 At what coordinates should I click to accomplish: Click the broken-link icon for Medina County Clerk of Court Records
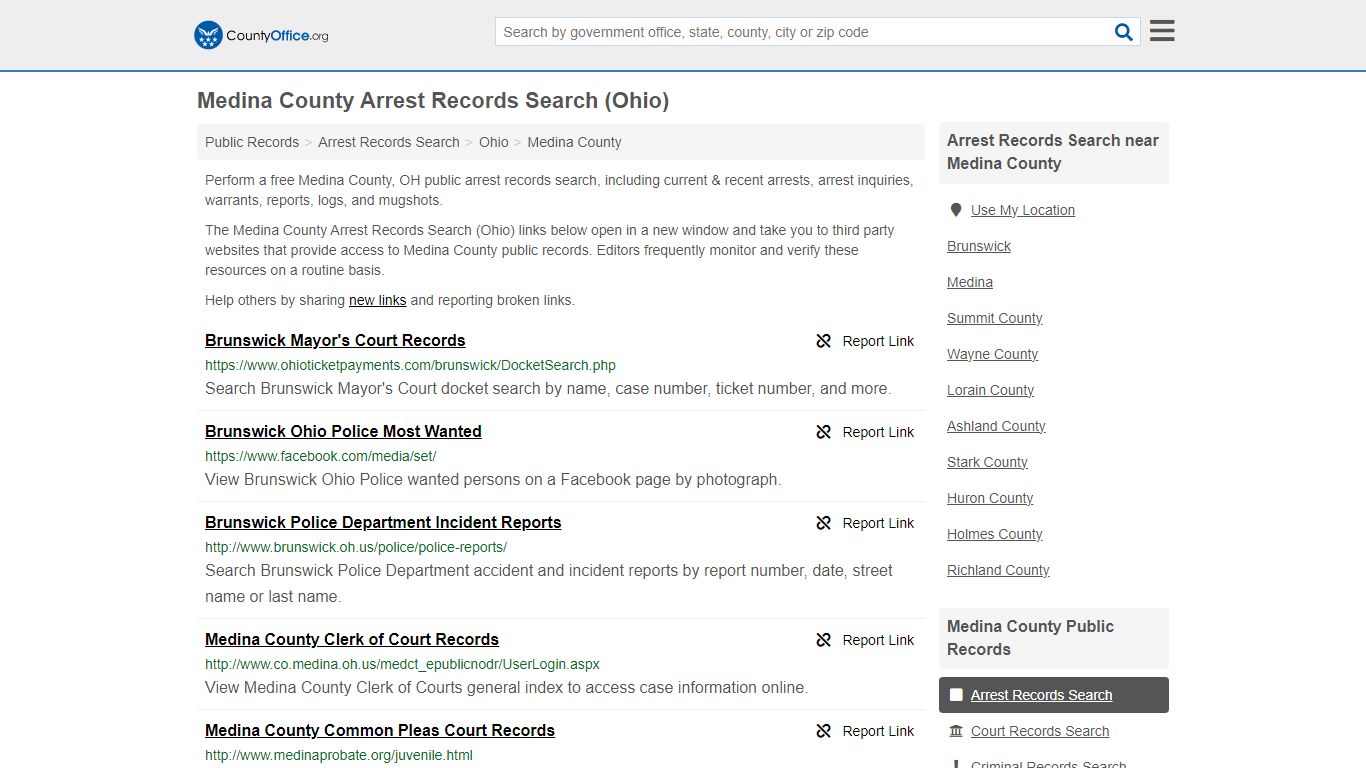point(824,640)
